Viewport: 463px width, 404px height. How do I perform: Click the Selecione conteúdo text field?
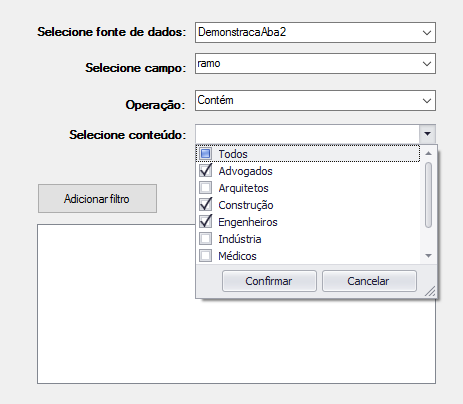[307, 134]
